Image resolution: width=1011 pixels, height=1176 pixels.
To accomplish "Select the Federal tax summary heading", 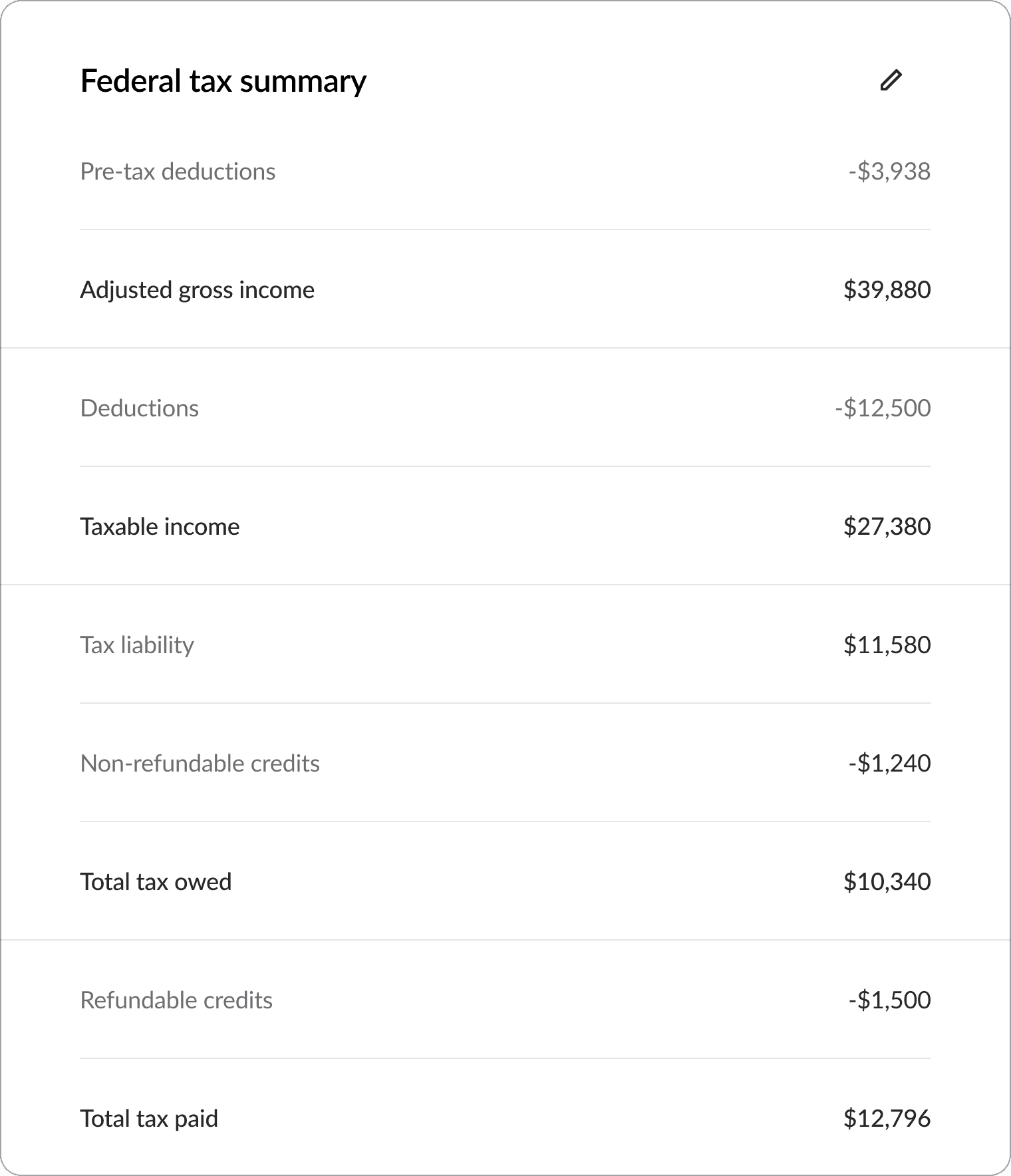I will pos(223,81).
